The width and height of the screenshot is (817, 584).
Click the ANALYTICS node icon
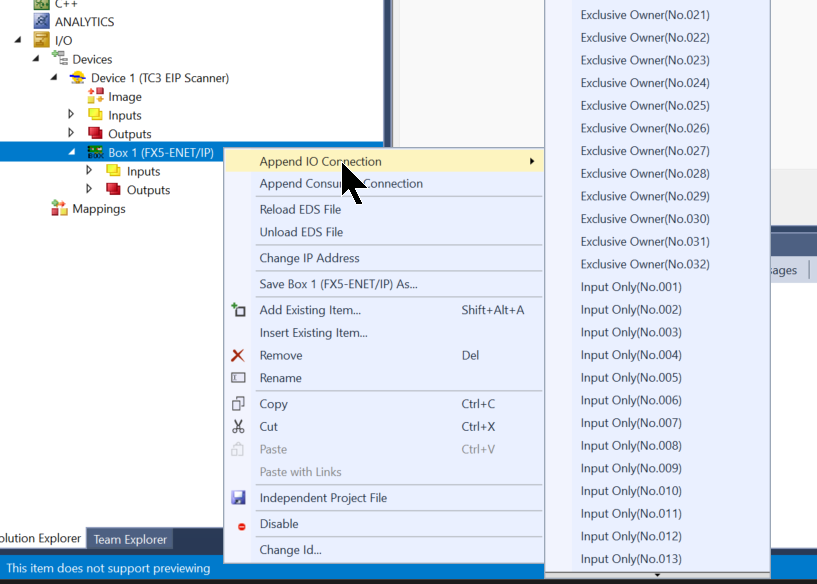tap(41, 21)
